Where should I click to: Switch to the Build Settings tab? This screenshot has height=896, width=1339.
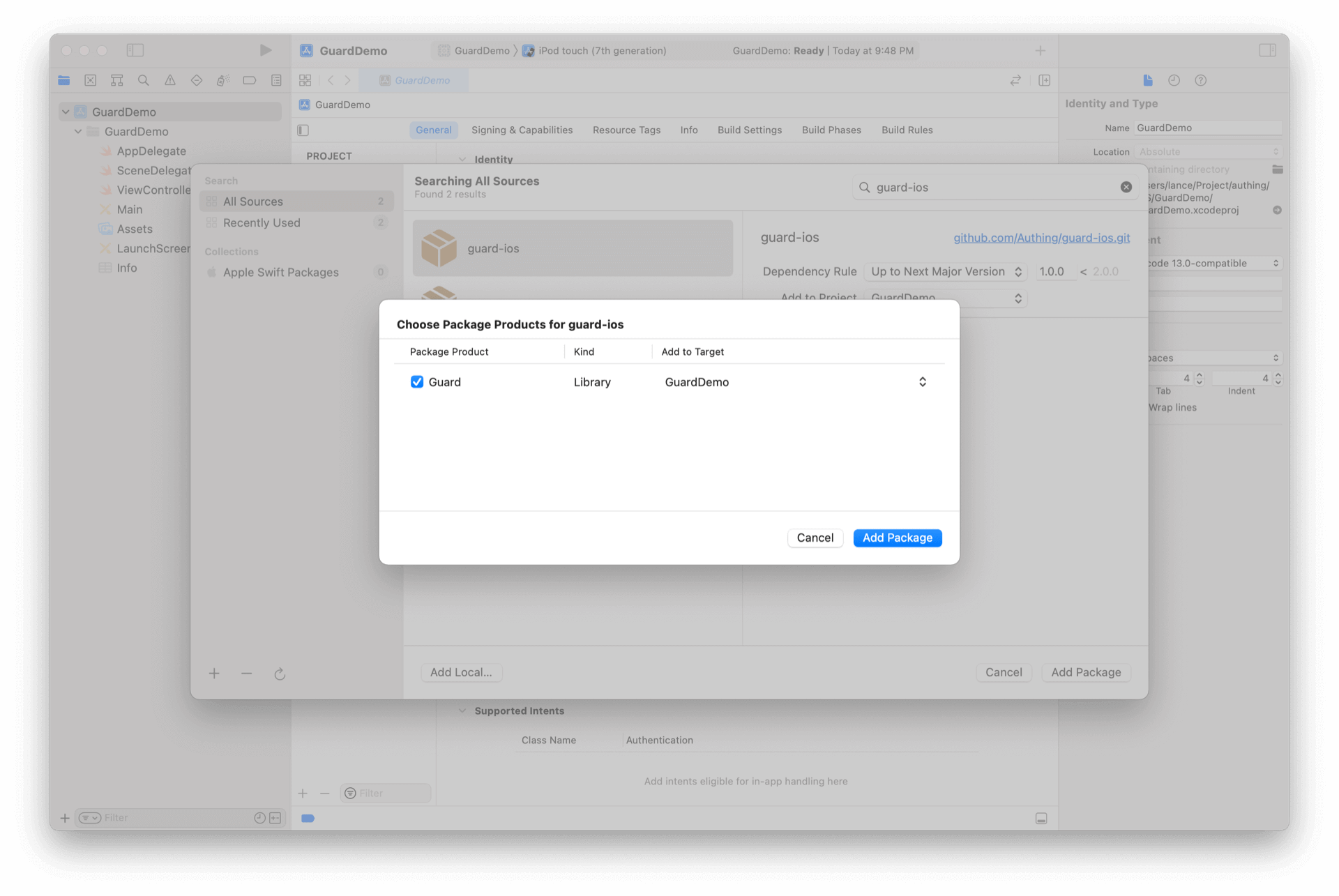(x=750, y=130)
